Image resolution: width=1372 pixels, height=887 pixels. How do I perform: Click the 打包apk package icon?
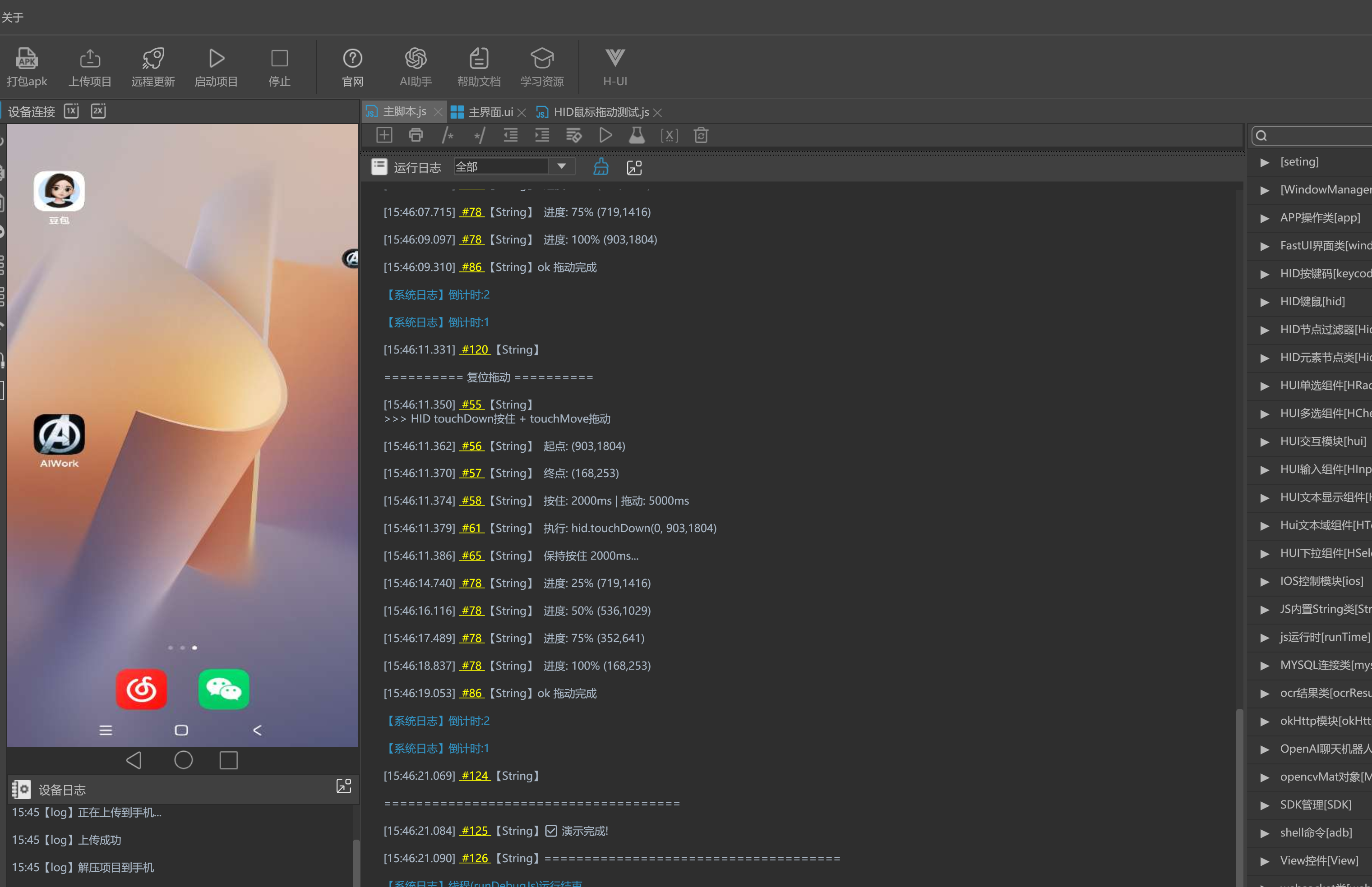click(27, 58)
